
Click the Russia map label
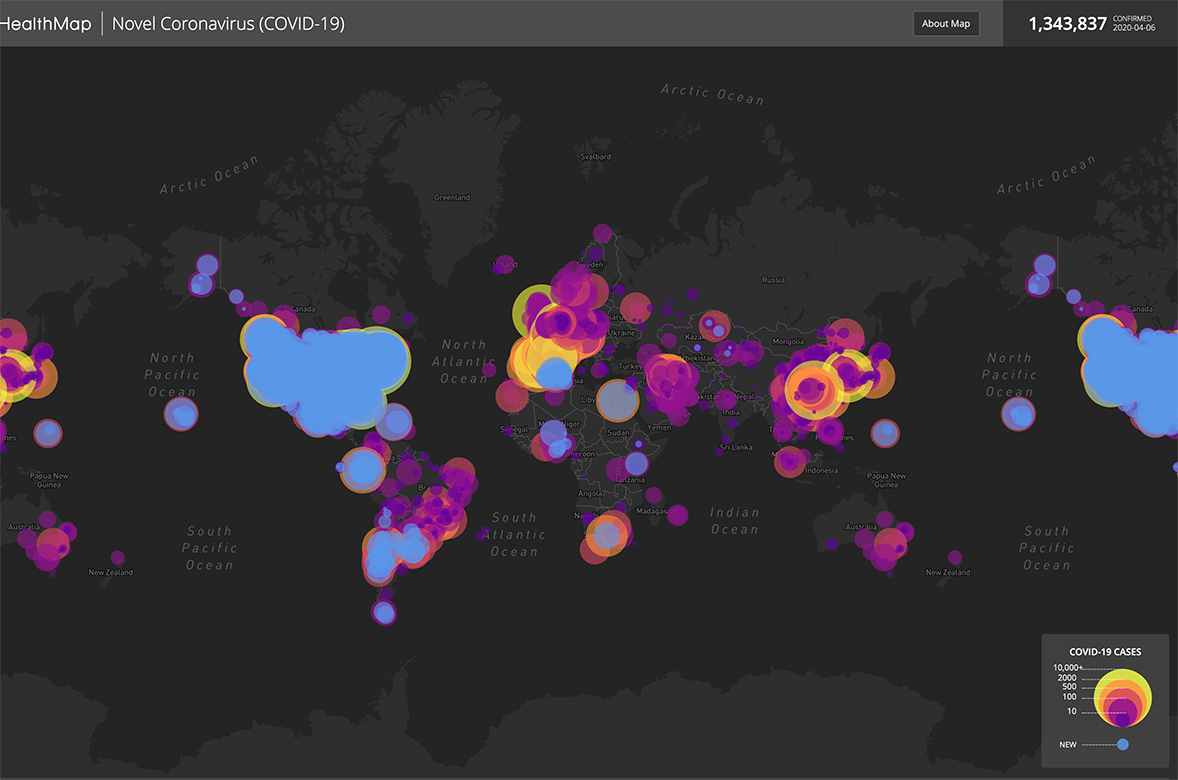(x=773, y=280)
